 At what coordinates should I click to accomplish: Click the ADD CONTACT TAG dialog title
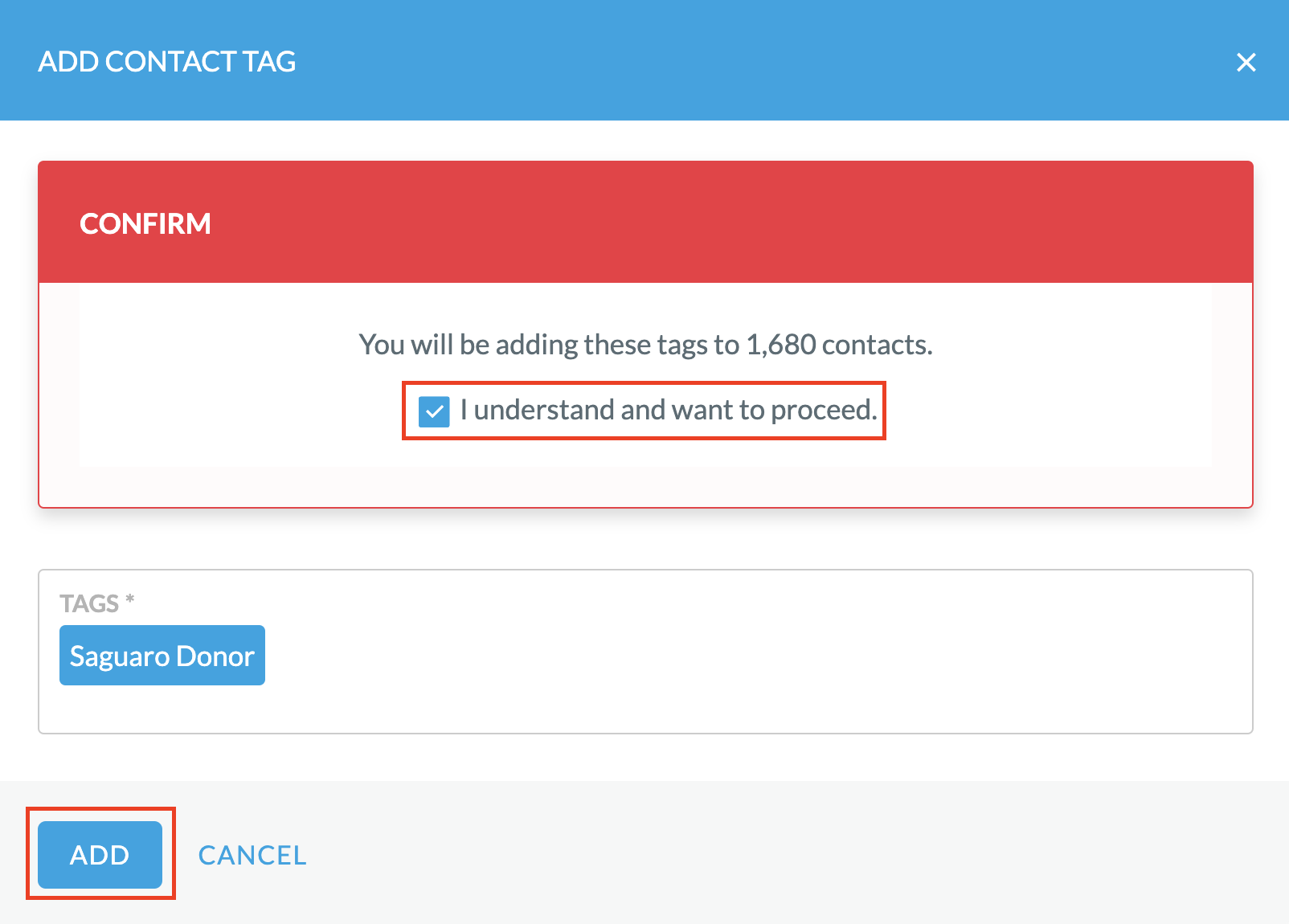[x=167, y=61]
